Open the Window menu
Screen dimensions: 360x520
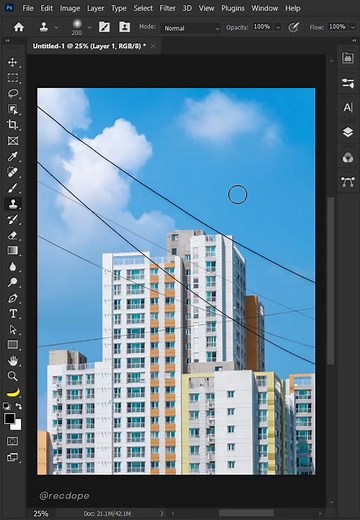pos(265,8)
